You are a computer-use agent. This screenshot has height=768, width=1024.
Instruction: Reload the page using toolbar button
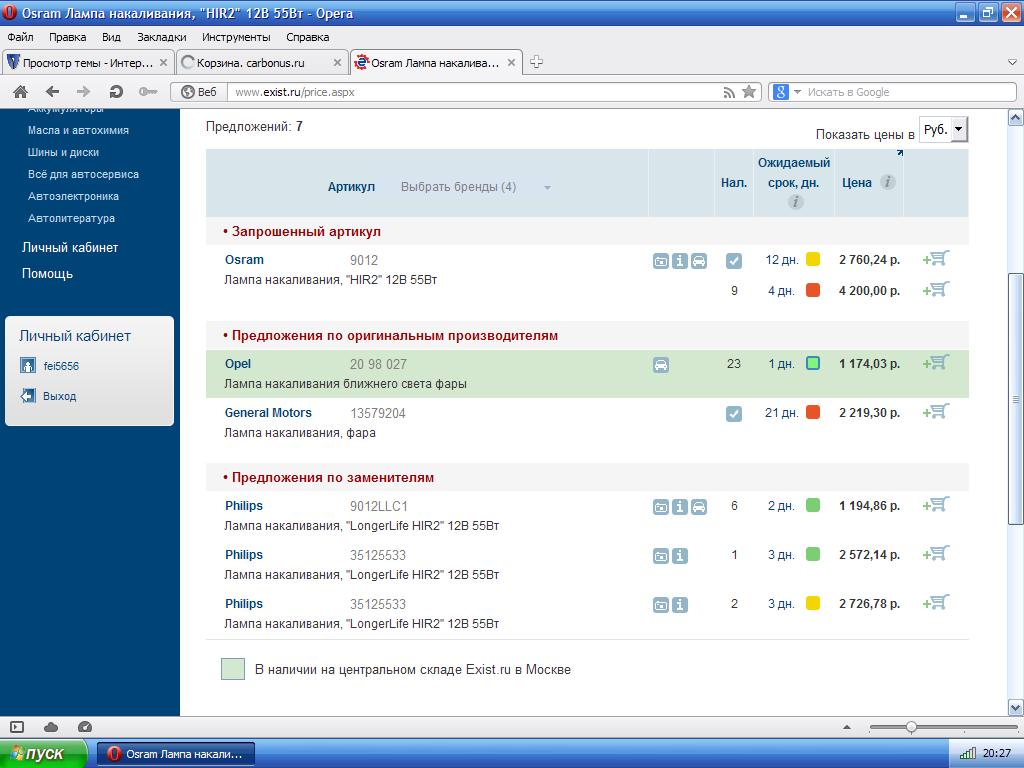click(x=116, y=92)
